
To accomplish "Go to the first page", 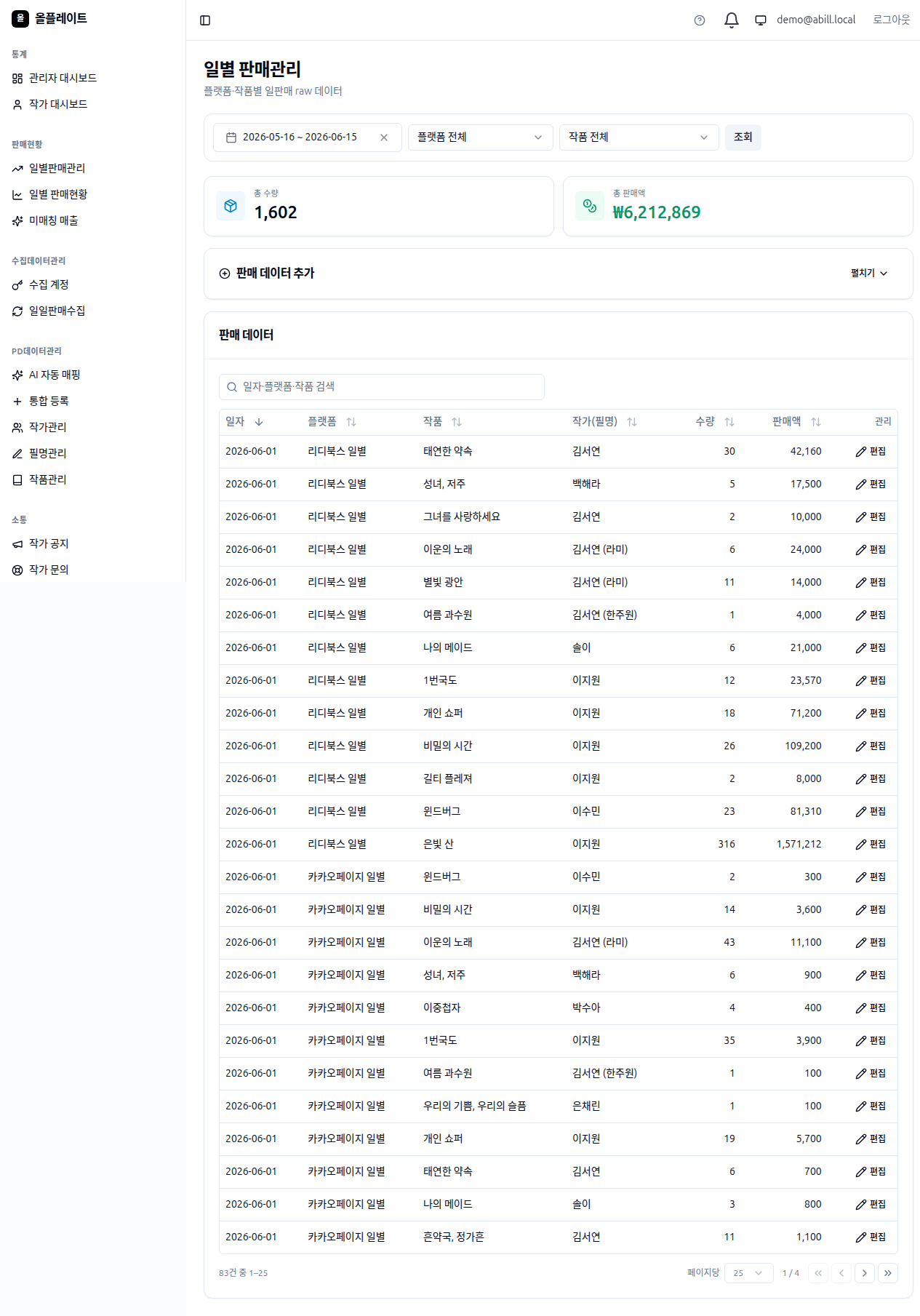I will point(818,1273).
